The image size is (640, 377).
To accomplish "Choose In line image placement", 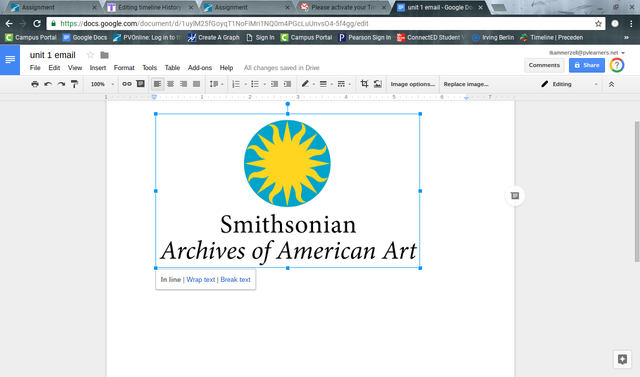I will coord(171,279).
